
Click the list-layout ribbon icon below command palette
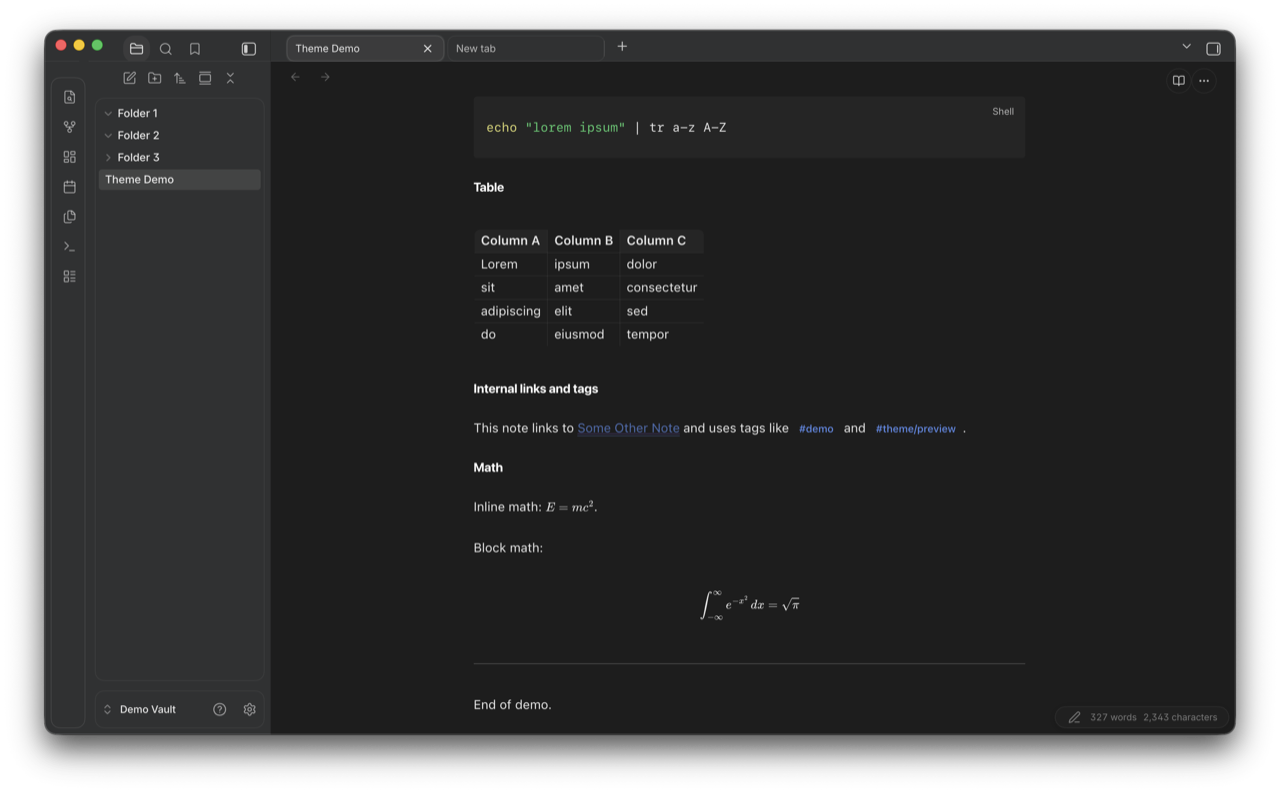tap(69, 276)
